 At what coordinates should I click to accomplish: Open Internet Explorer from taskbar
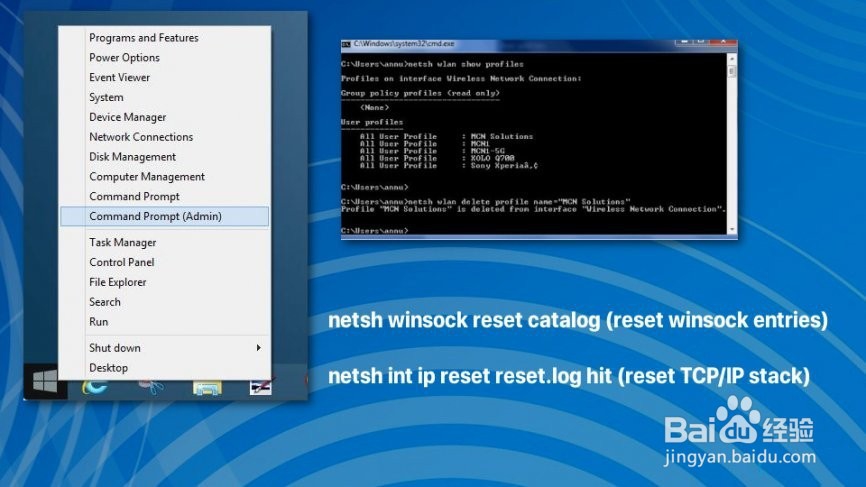coord(94,387)
